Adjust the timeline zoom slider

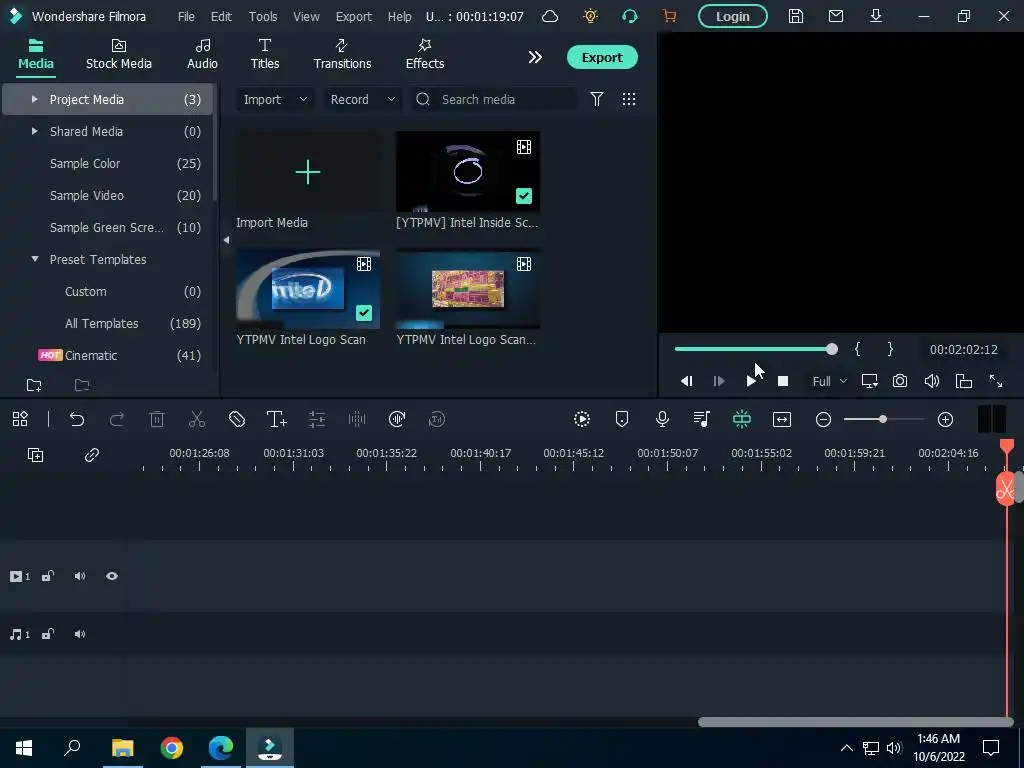[x=884, y=419]
